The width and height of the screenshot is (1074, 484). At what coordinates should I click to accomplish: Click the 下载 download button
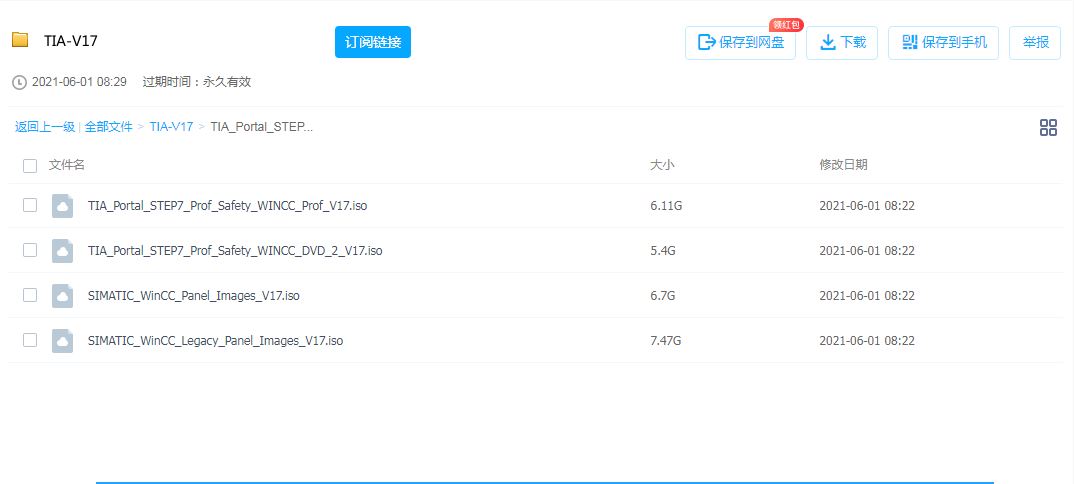tap(842, 42)
